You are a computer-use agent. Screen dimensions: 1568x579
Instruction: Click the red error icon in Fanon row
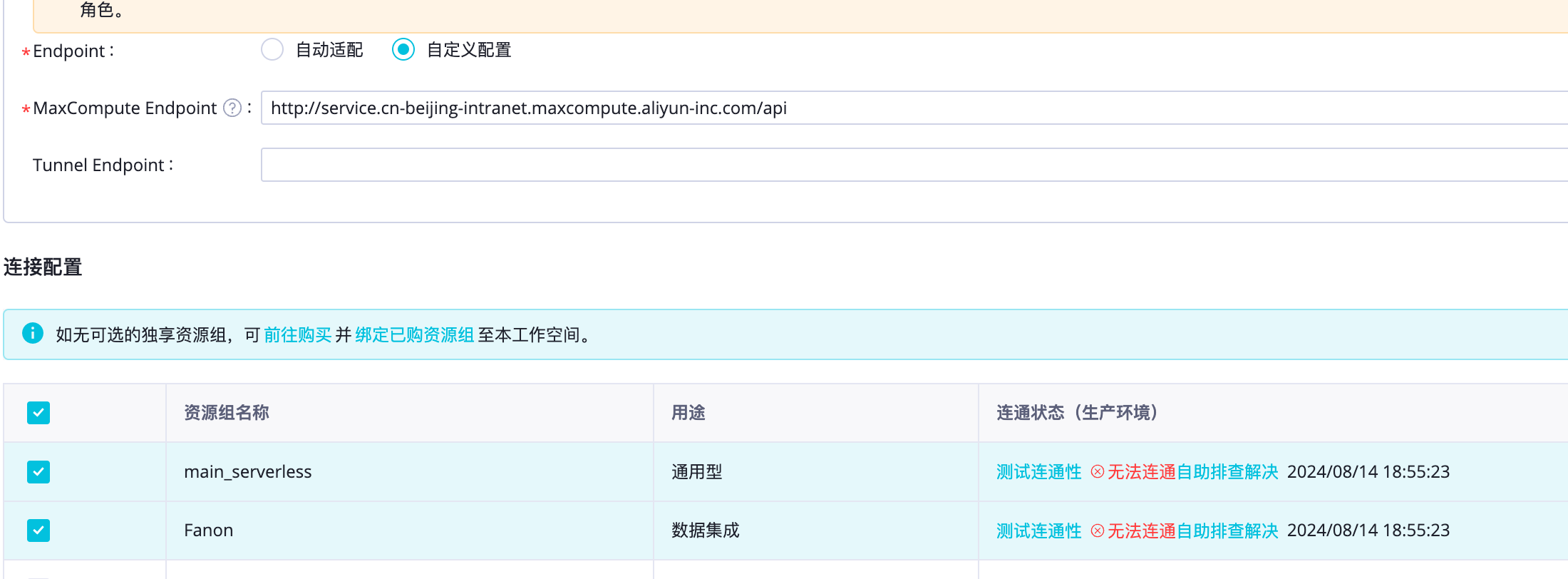[1098, 531]
